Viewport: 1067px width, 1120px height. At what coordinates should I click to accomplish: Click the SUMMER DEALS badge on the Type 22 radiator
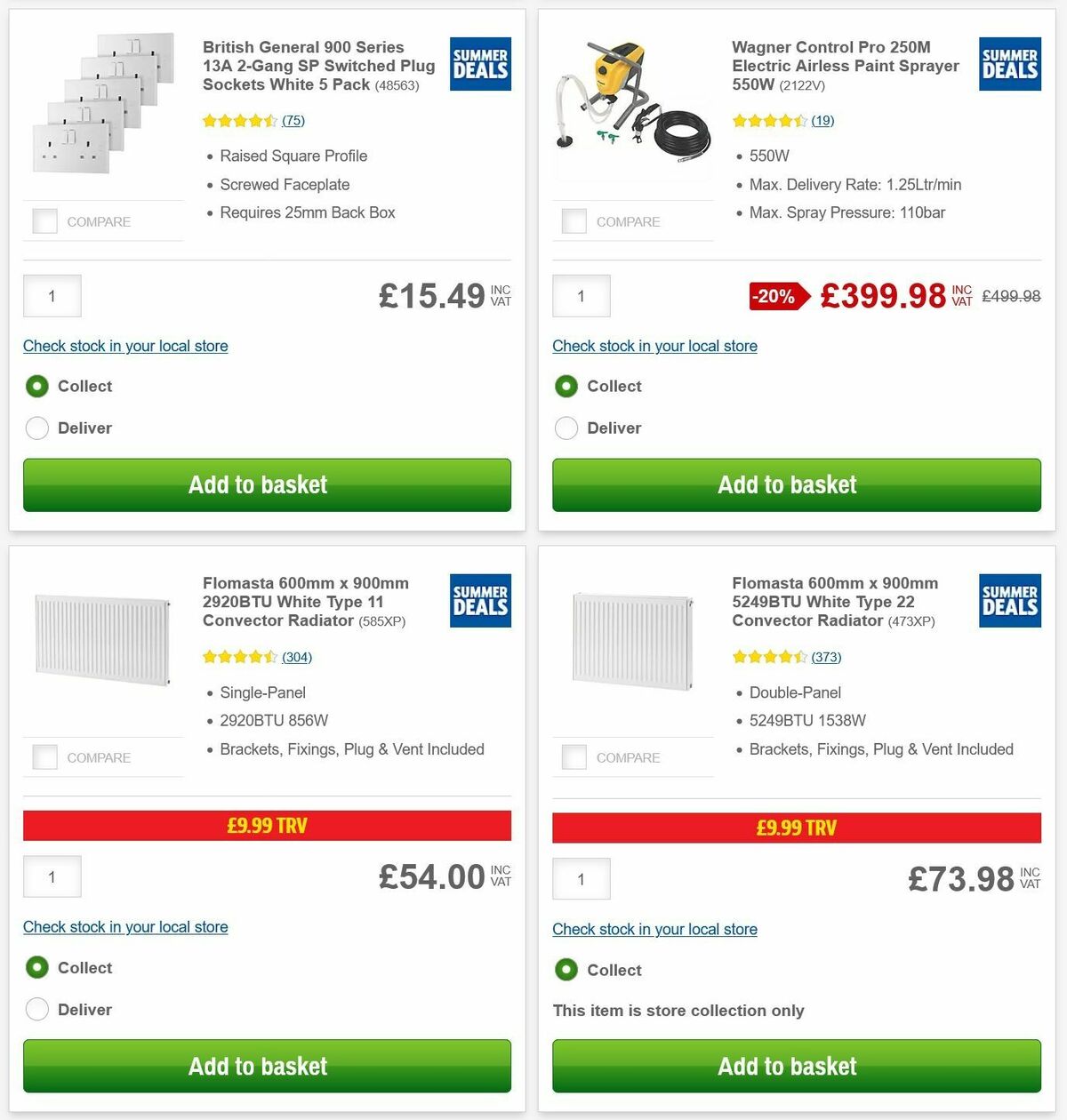[x=1009, y=600]
